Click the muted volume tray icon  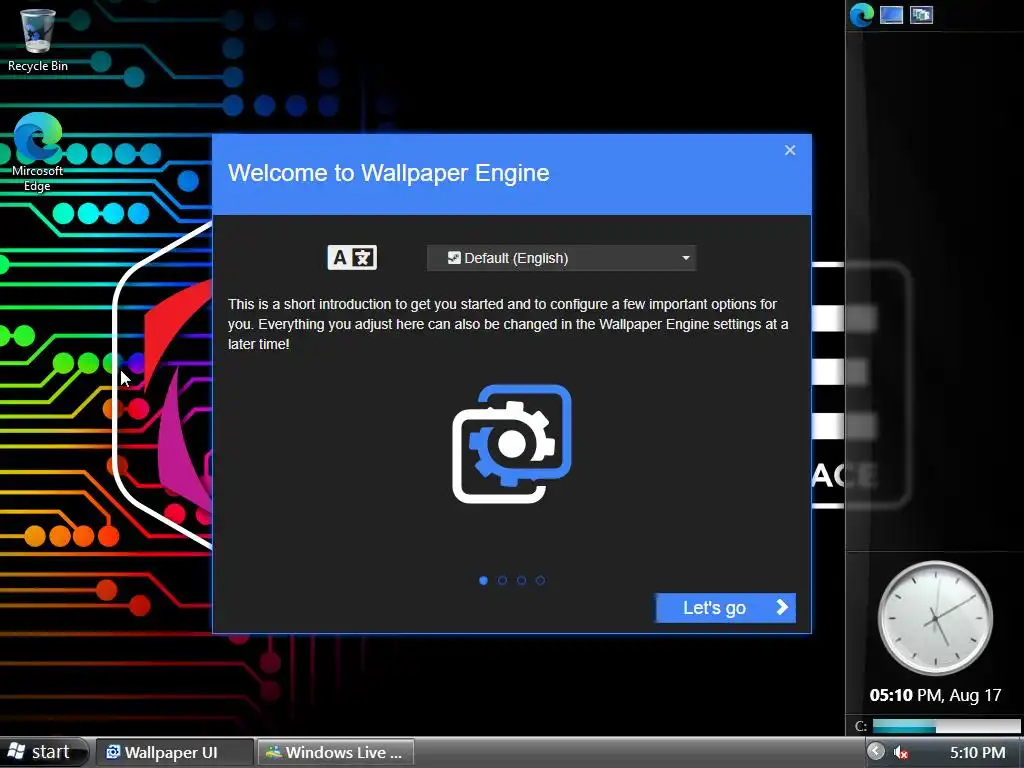tap(901, 752)
